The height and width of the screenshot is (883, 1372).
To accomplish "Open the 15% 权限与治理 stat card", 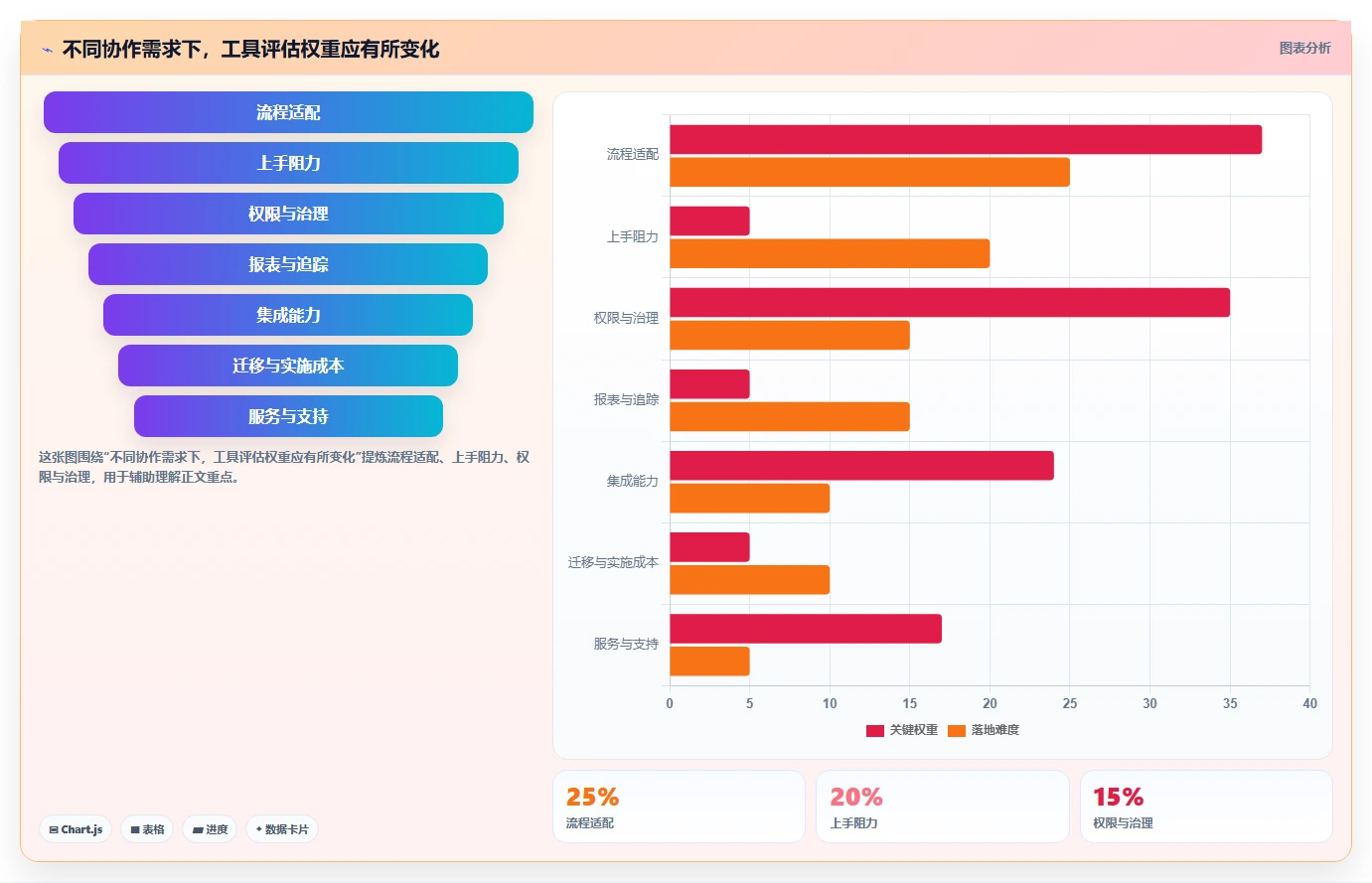I will [1206, 807].
